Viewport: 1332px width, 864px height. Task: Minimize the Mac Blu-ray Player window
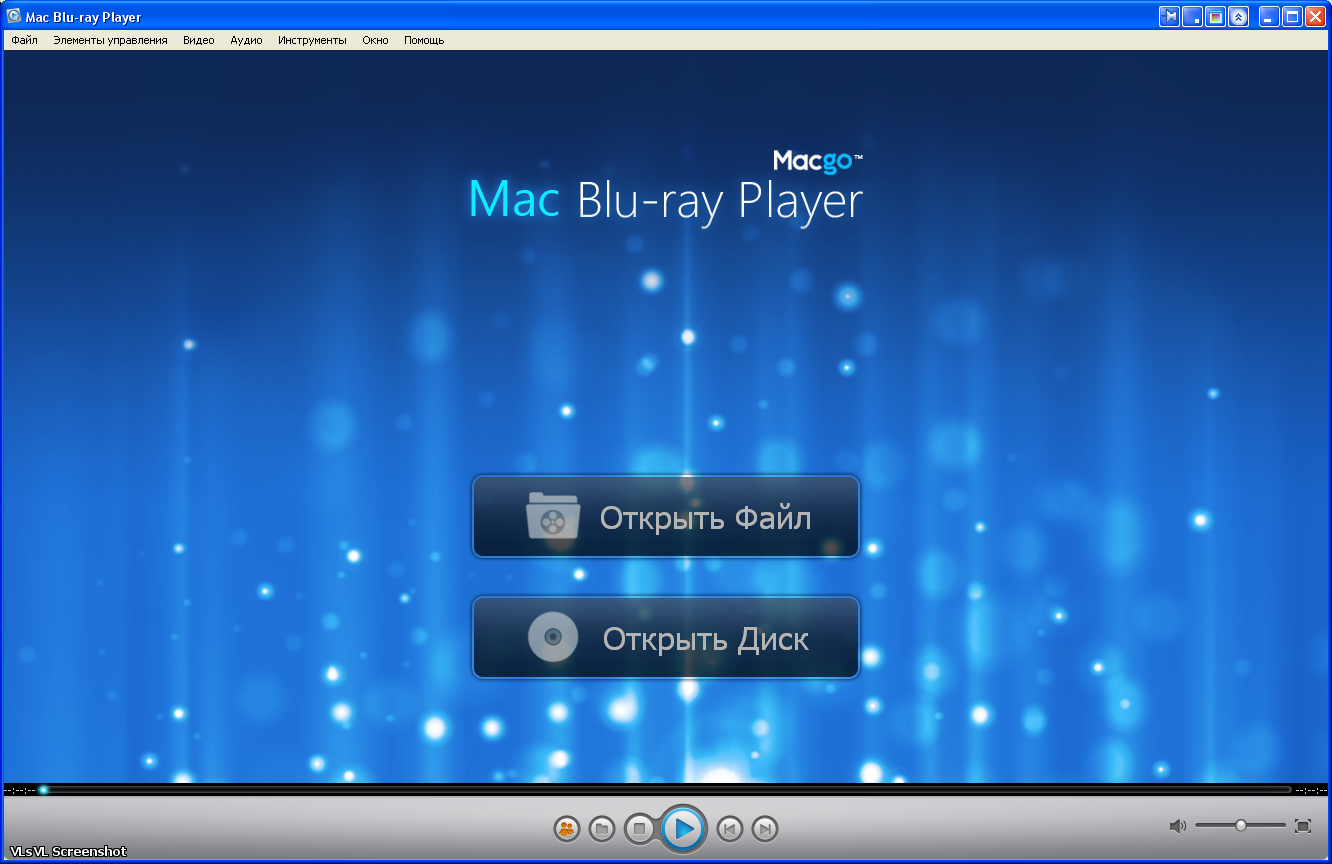coord(1269,16)
